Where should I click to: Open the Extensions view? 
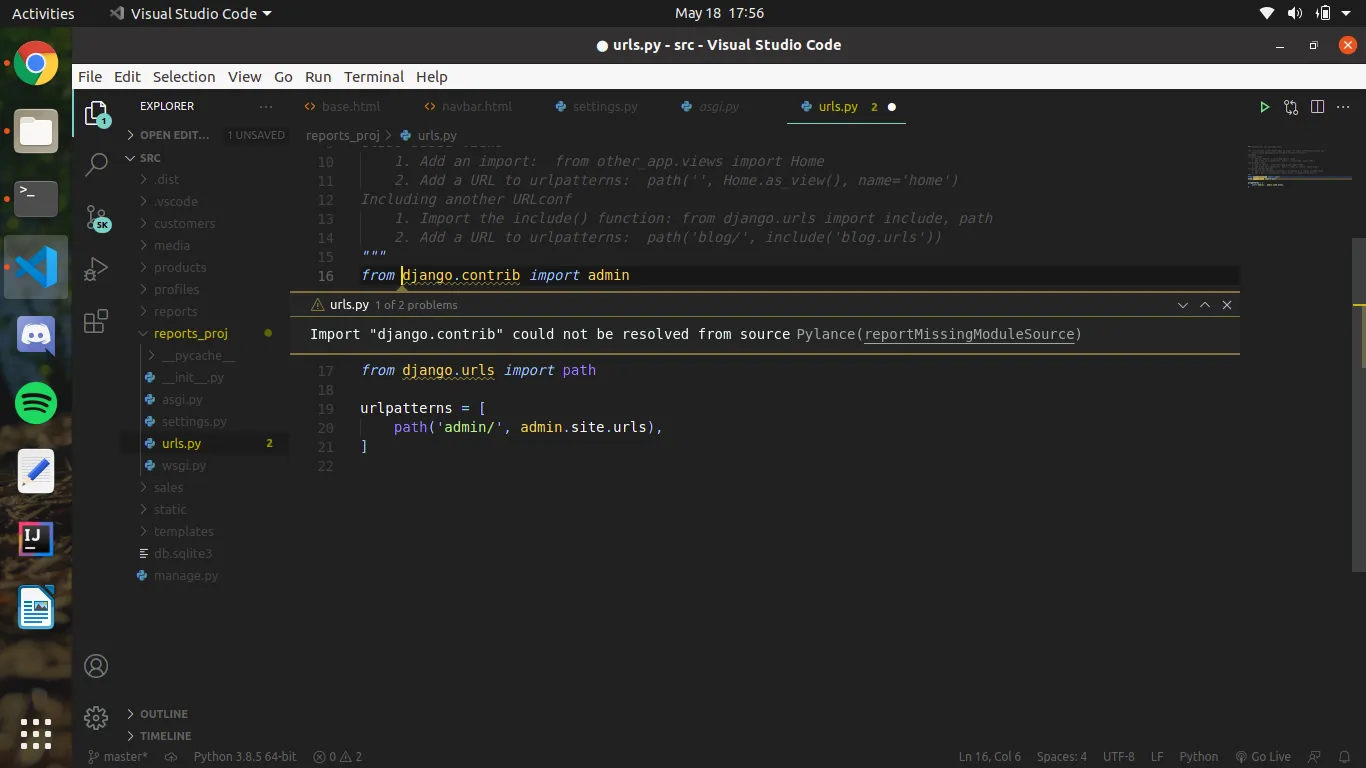(x=97, y=322)
